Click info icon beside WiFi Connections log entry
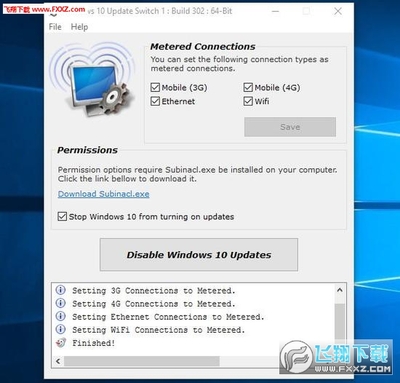The width and height of the screenshot is (400, 383). click(60, 329)
